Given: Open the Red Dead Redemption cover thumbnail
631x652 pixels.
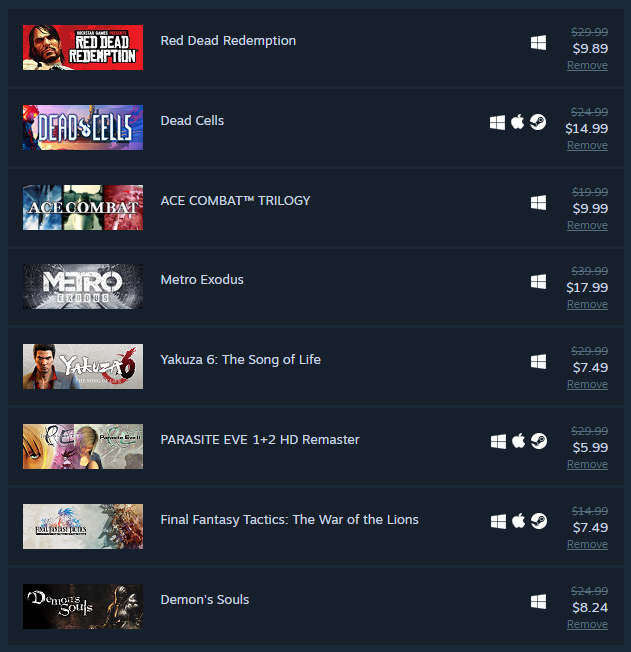Looking at the screenshot, I should pos(83,47).
